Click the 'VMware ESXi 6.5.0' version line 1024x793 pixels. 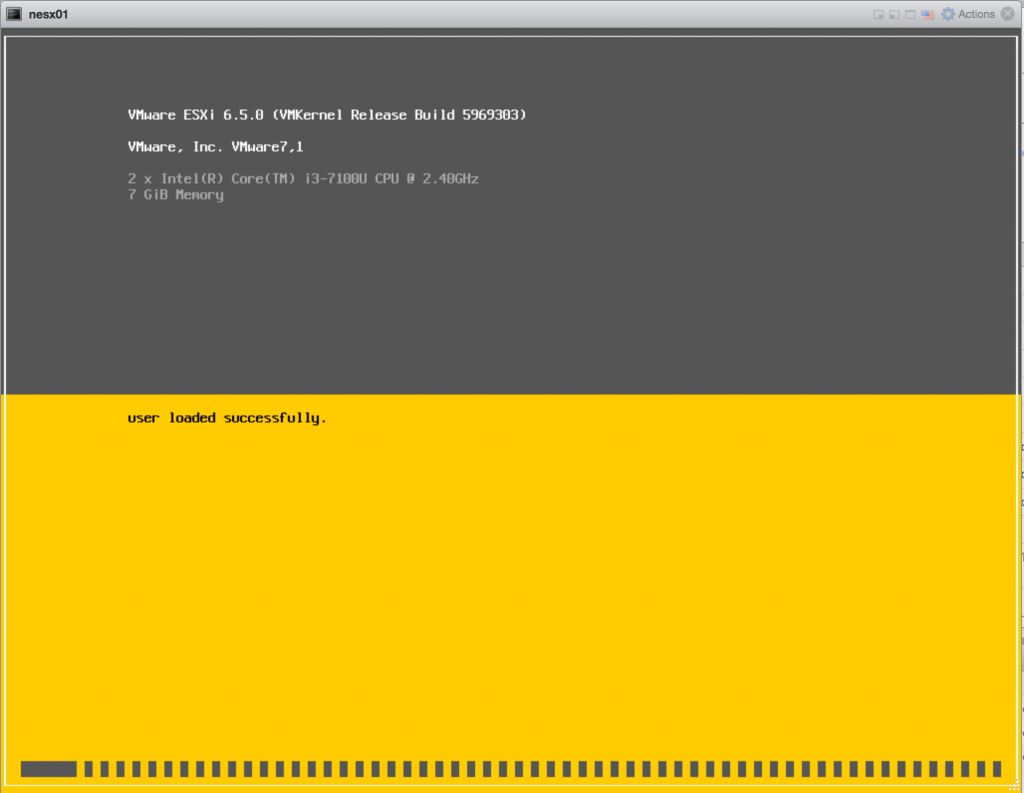(x=327, y=115)
